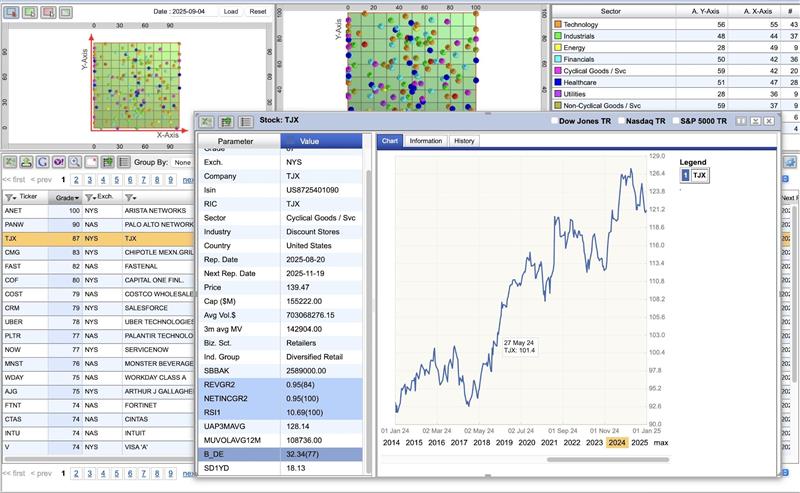Click the list icon beside Group By
The width and height of the screenshot is (800, 493).
[123, 161]
